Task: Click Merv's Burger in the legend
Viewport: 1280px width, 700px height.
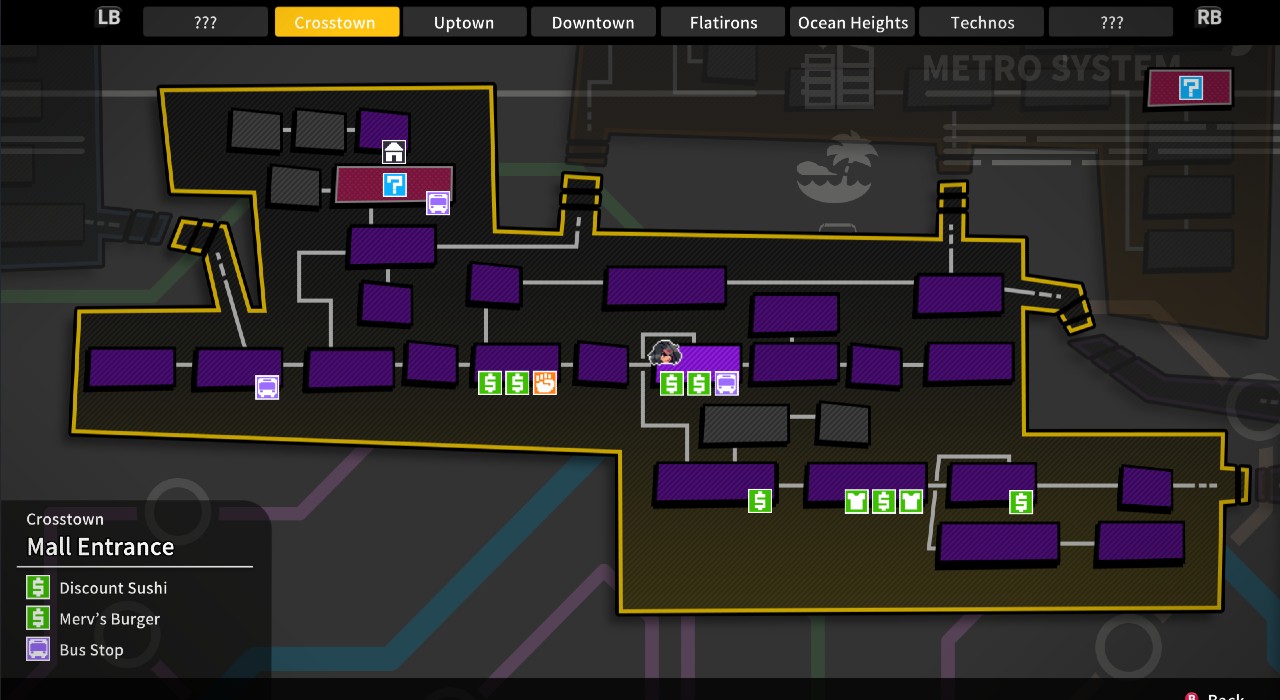Action: coord(109,619)
